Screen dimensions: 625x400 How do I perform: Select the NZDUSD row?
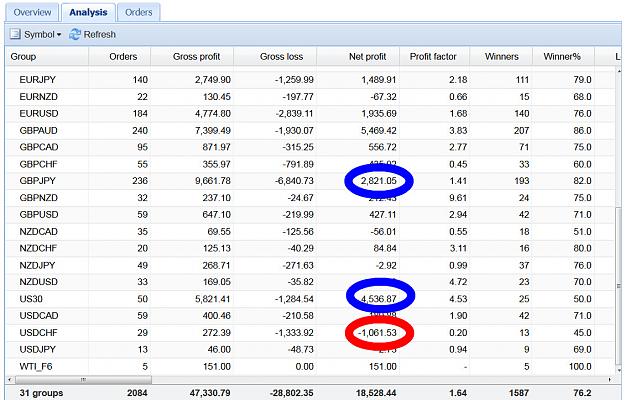tap(310, 282)
